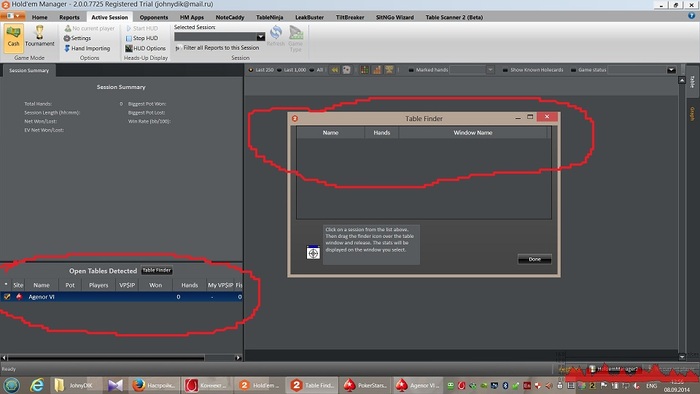This screenshot has width=700, height=394.
Task: Click the grid view icon in hands toolbar
Action: click(x=364, y=70)
